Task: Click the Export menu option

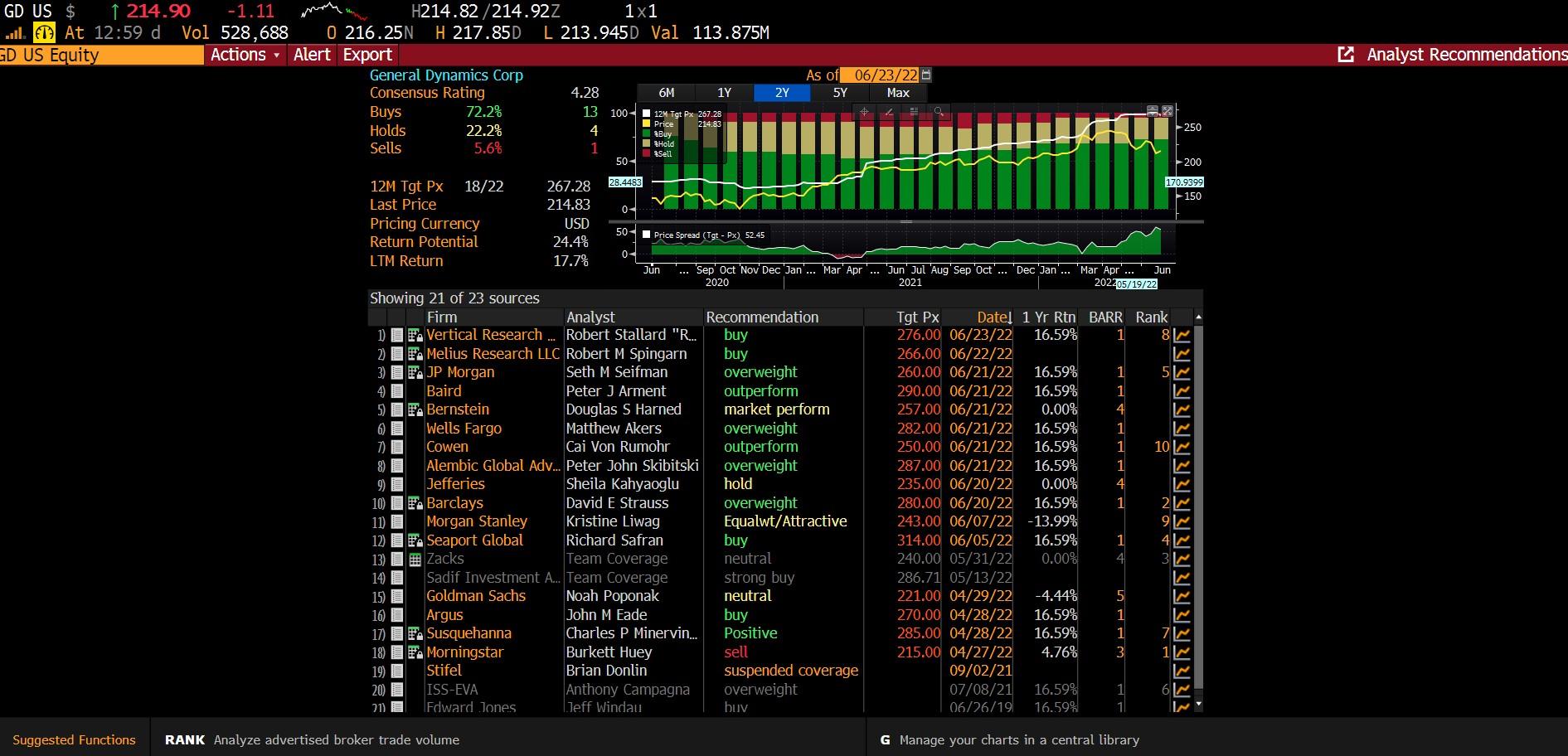Action: tap(367, 55)
